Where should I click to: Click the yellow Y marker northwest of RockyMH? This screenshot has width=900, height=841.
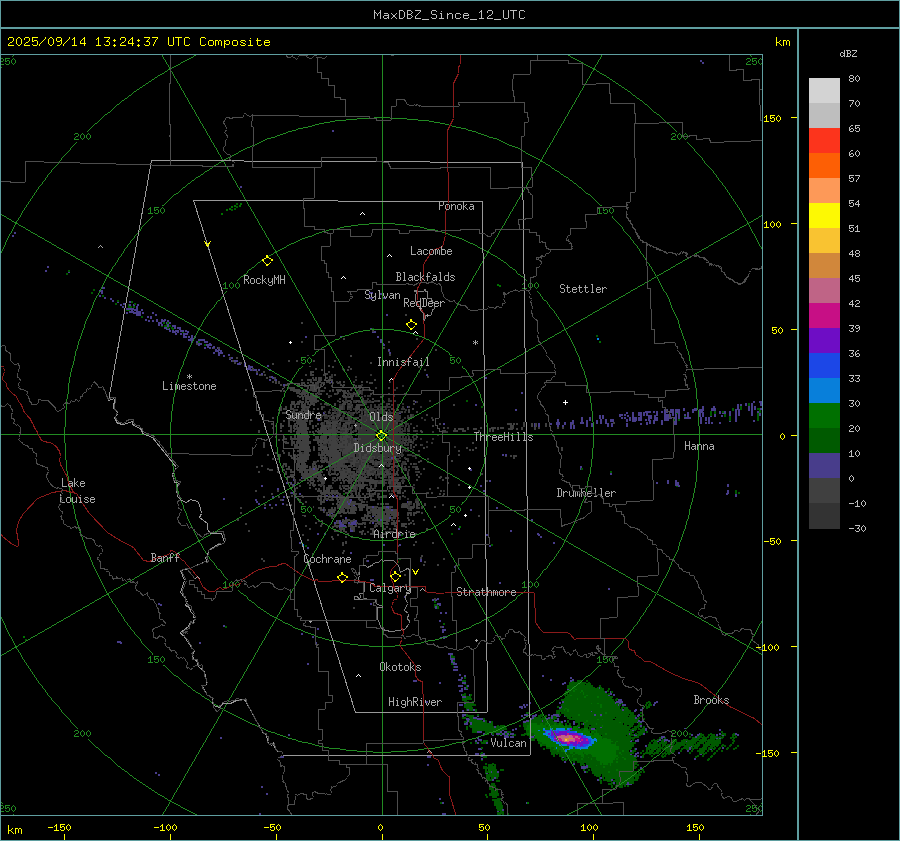pyautogui.click(x=208, y=244)
